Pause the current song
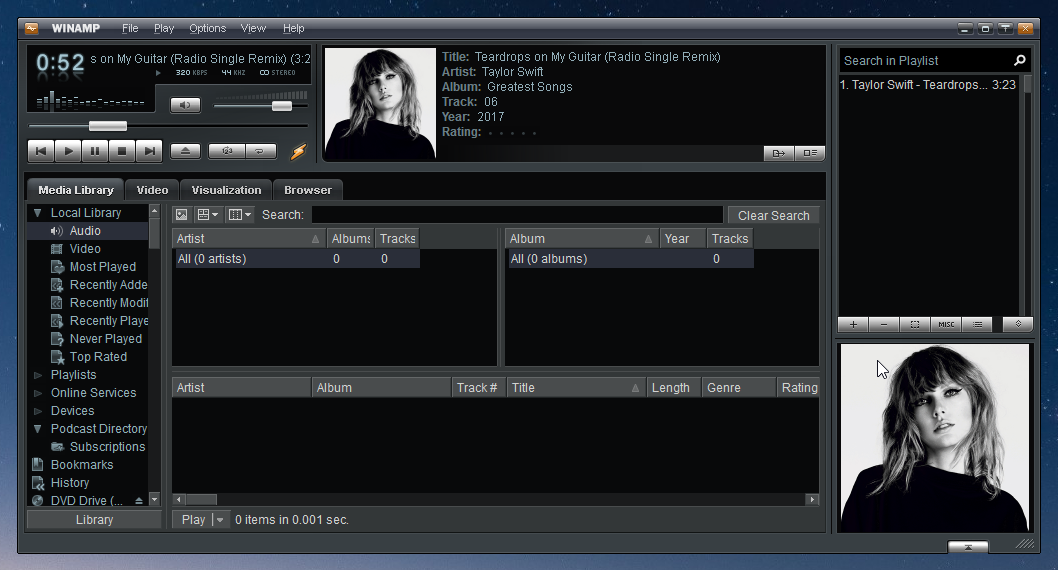Viewport: 1058px width, 570px height. 95,151
